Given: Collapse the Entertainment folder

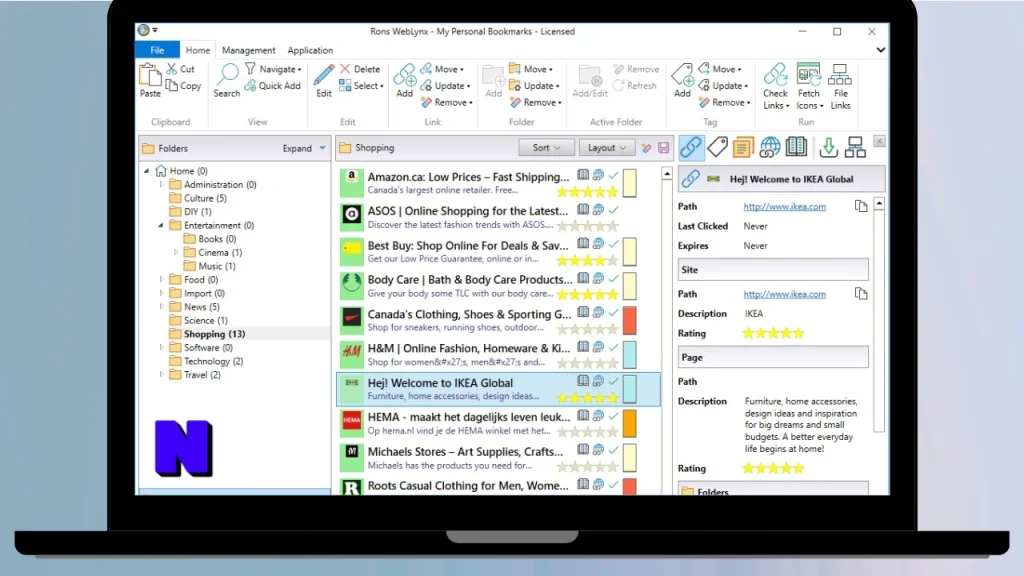Looking at the screenshot, I should (x=161, y=225).
